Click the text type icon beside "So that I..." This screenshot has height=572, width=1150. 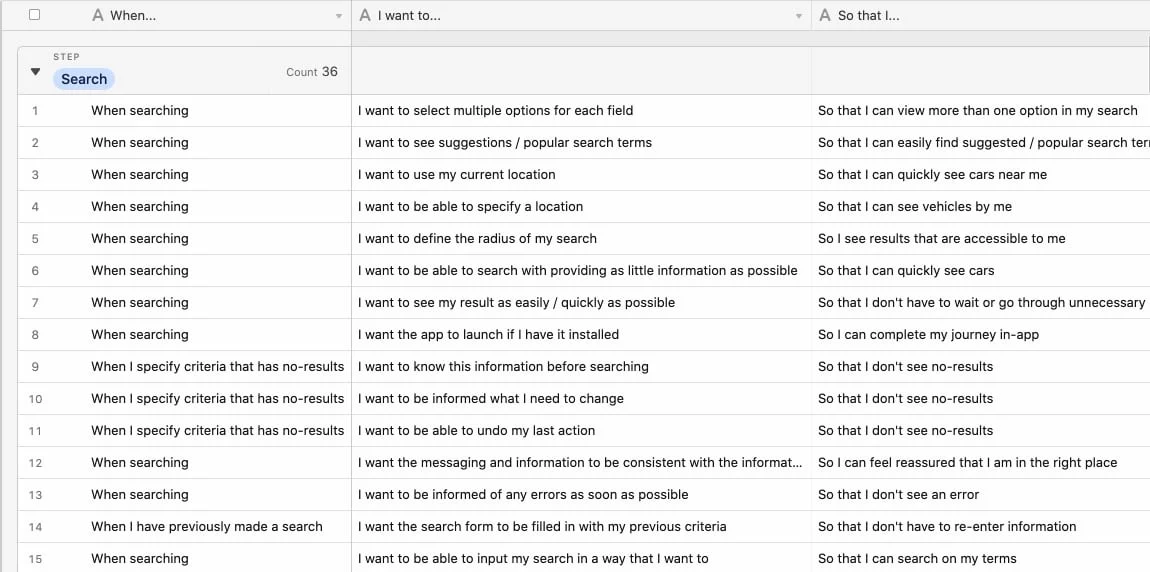coord(825,15)
